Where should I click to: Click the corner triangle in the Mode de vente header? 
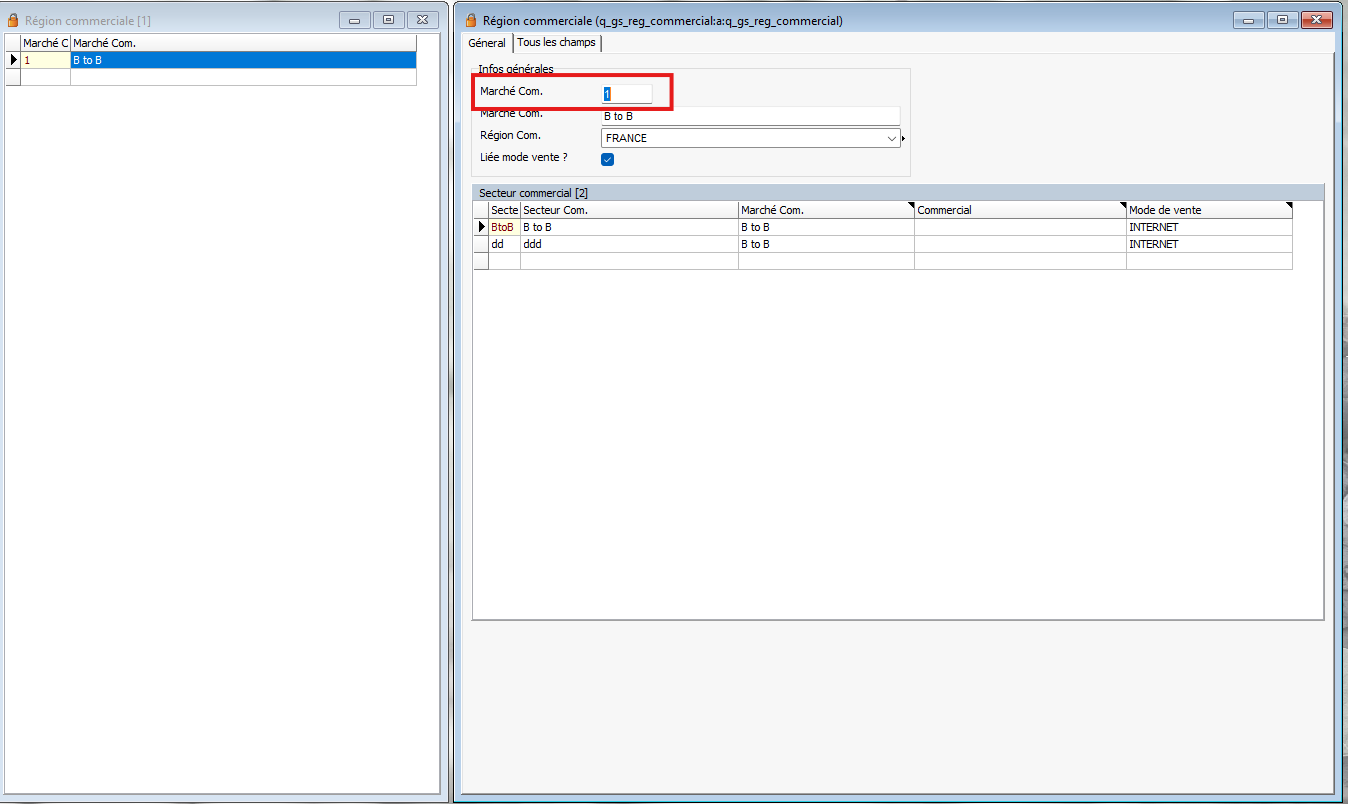pyautogui.click(x=1288, y=206)
